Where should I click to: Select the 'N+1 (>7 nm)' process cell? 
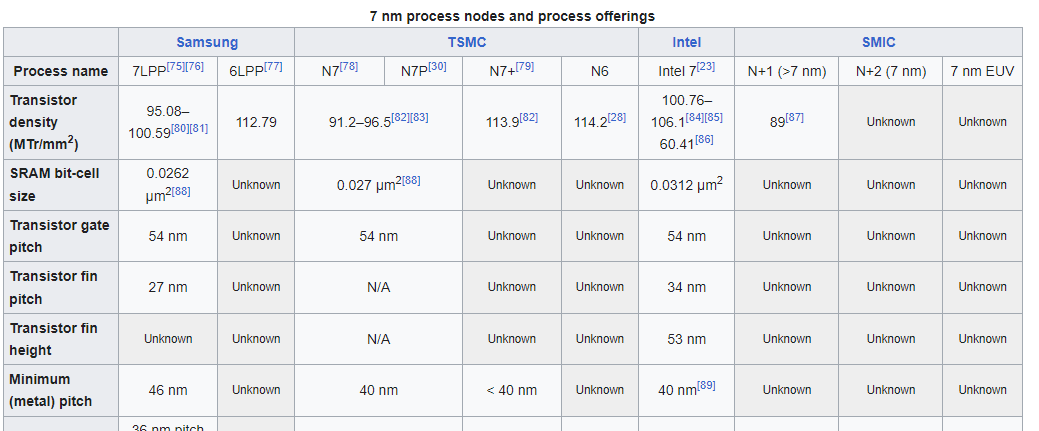pos(787,71)
